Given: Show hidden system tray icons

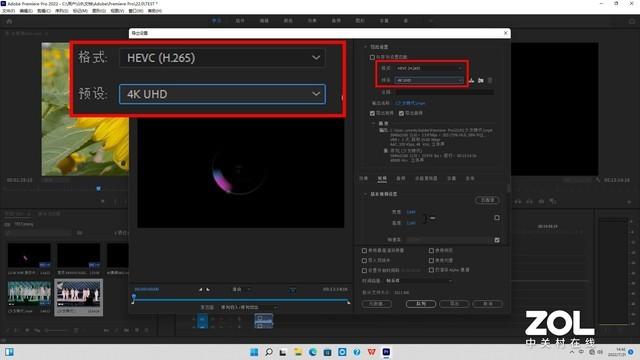Looking at the screenshot, I should 572,352.
